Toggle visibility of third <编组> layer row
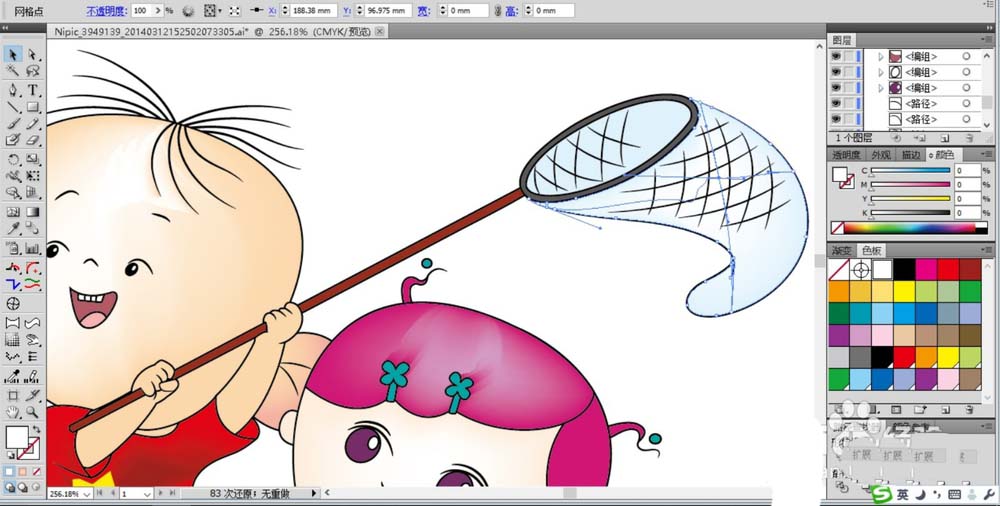Viewport: 1000px width, 506px height. point(835,87)
